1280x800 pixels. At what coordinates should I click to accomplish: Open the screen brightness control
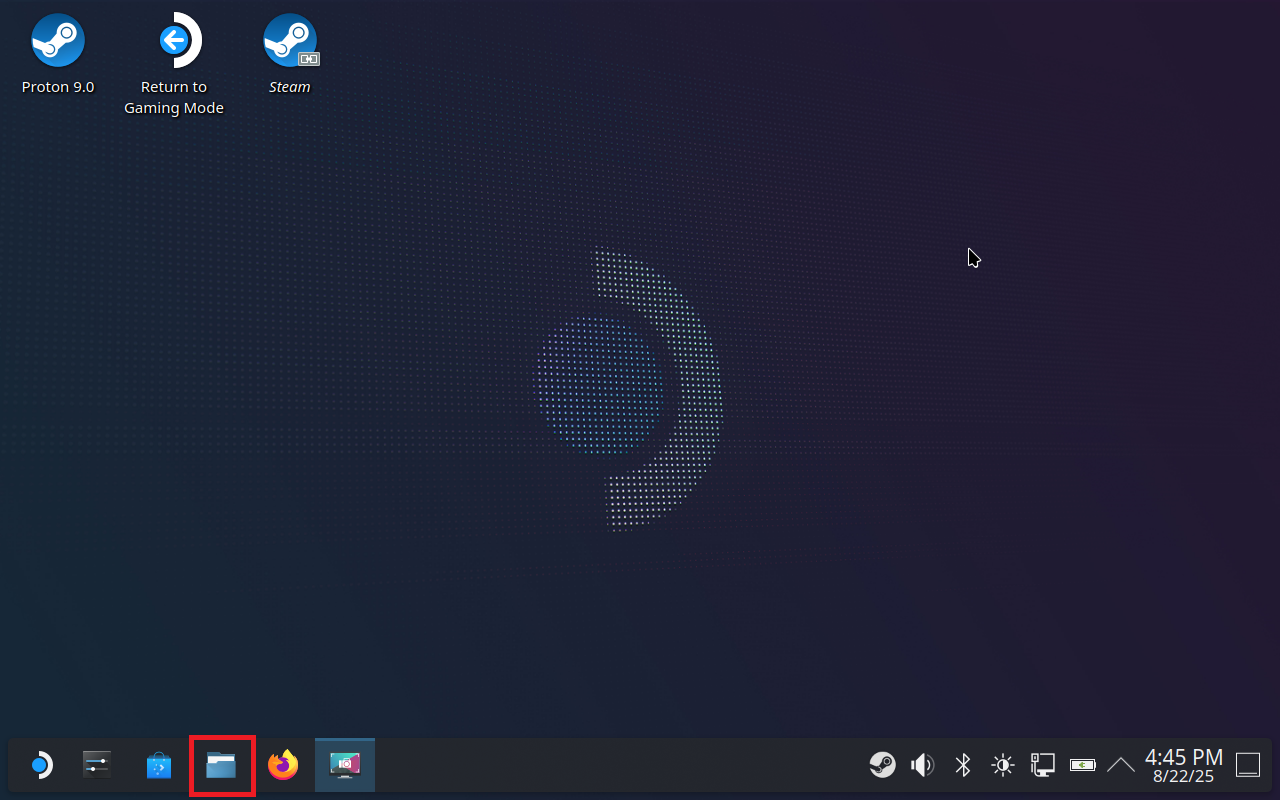[1002, 766]
